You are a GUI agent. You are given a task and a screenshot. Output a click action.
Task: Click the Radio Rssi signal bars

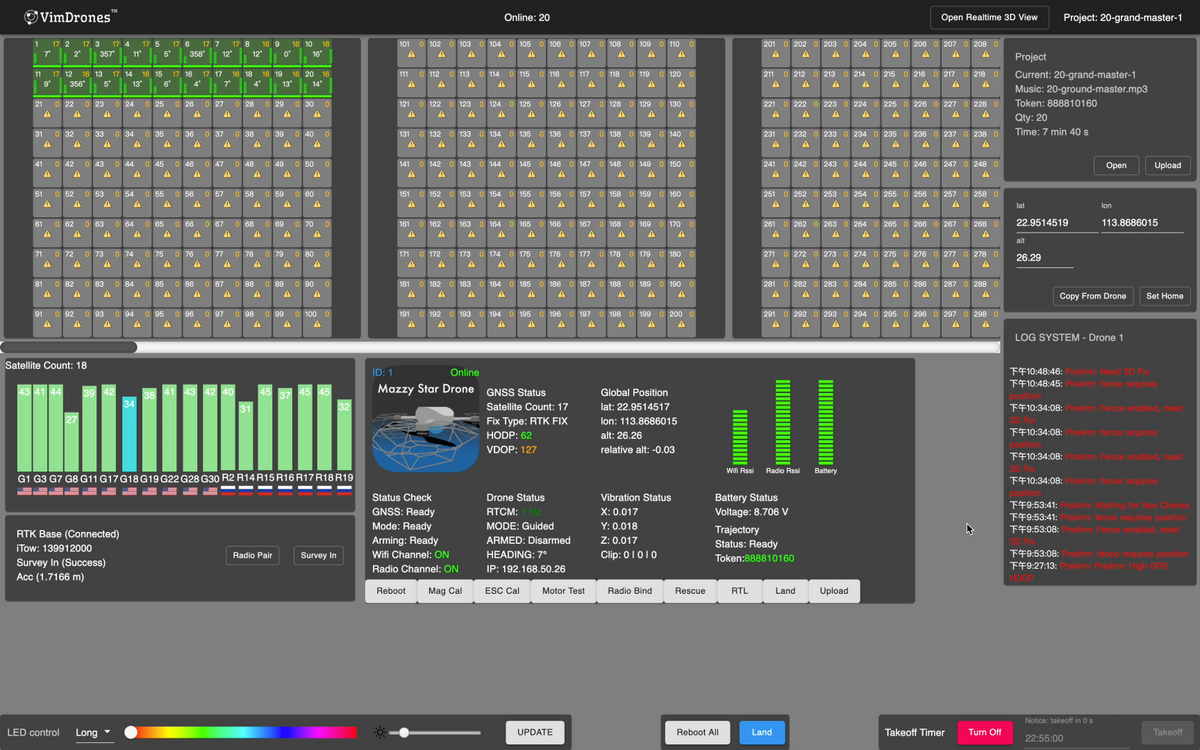pyautogui.click(x=783, y=422)
